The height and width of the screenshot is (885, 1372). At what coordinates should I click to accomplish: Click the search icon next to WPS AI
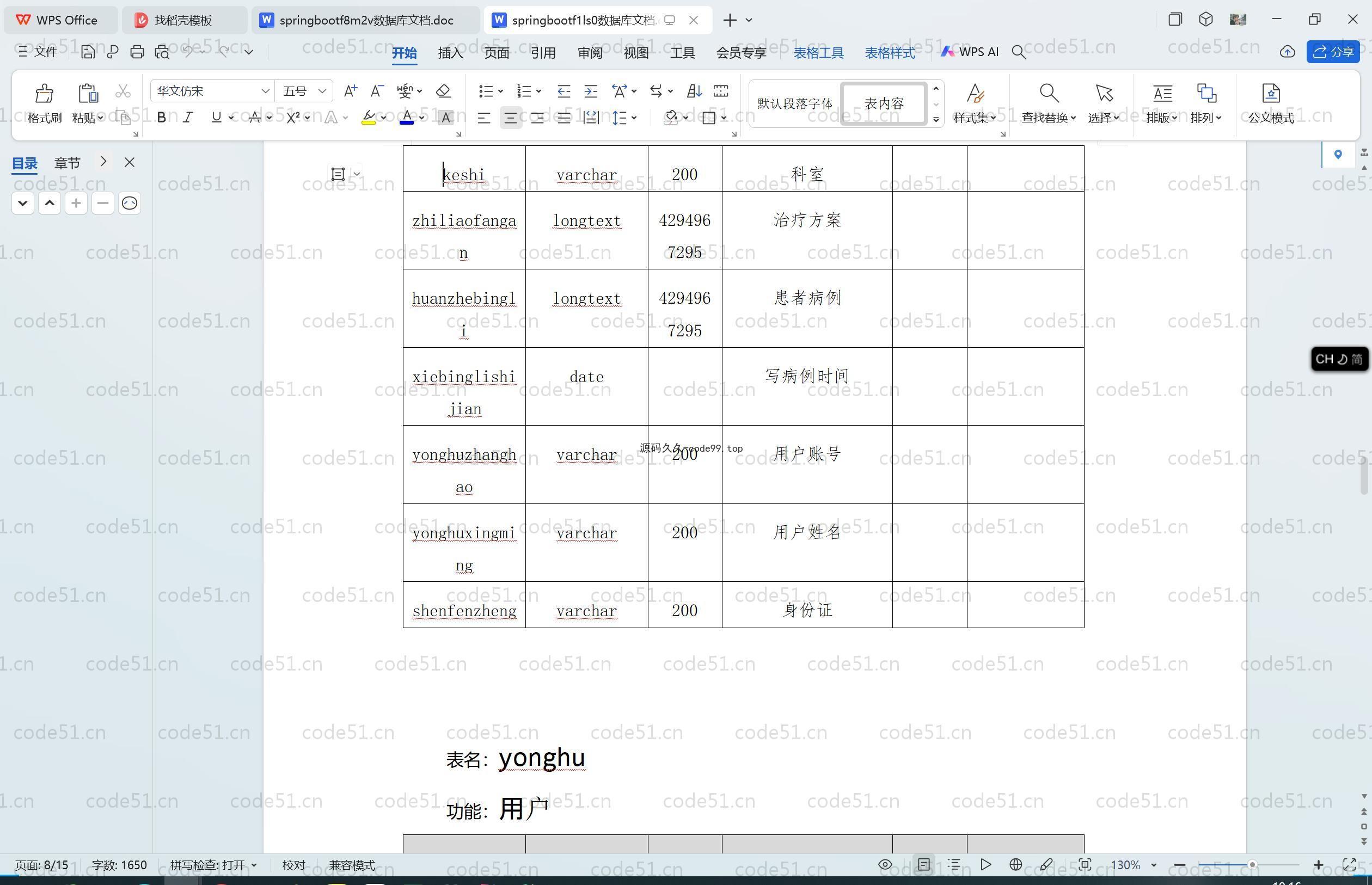(x=1019, y=52)
